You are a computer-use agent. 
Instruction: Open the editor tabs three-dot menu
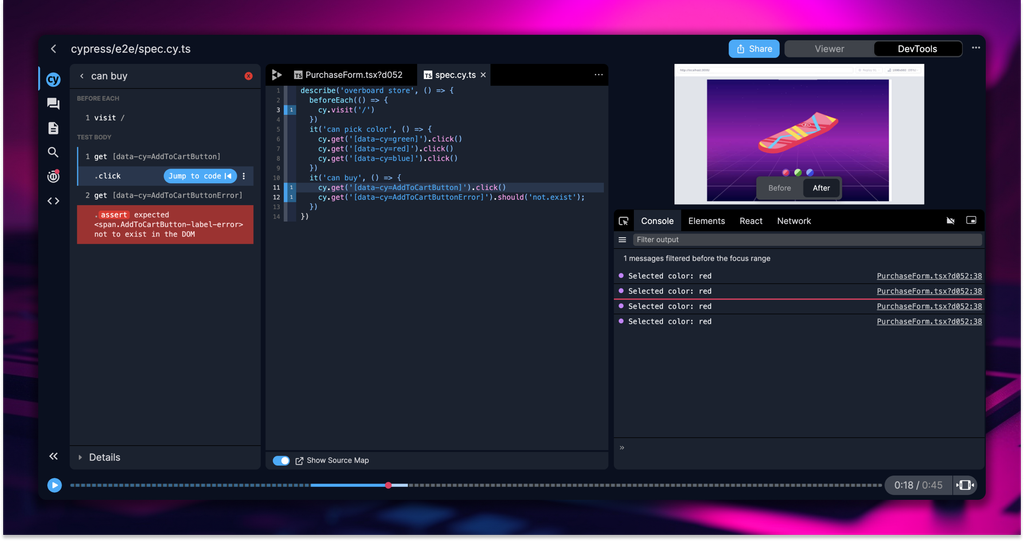pos(599,75)
